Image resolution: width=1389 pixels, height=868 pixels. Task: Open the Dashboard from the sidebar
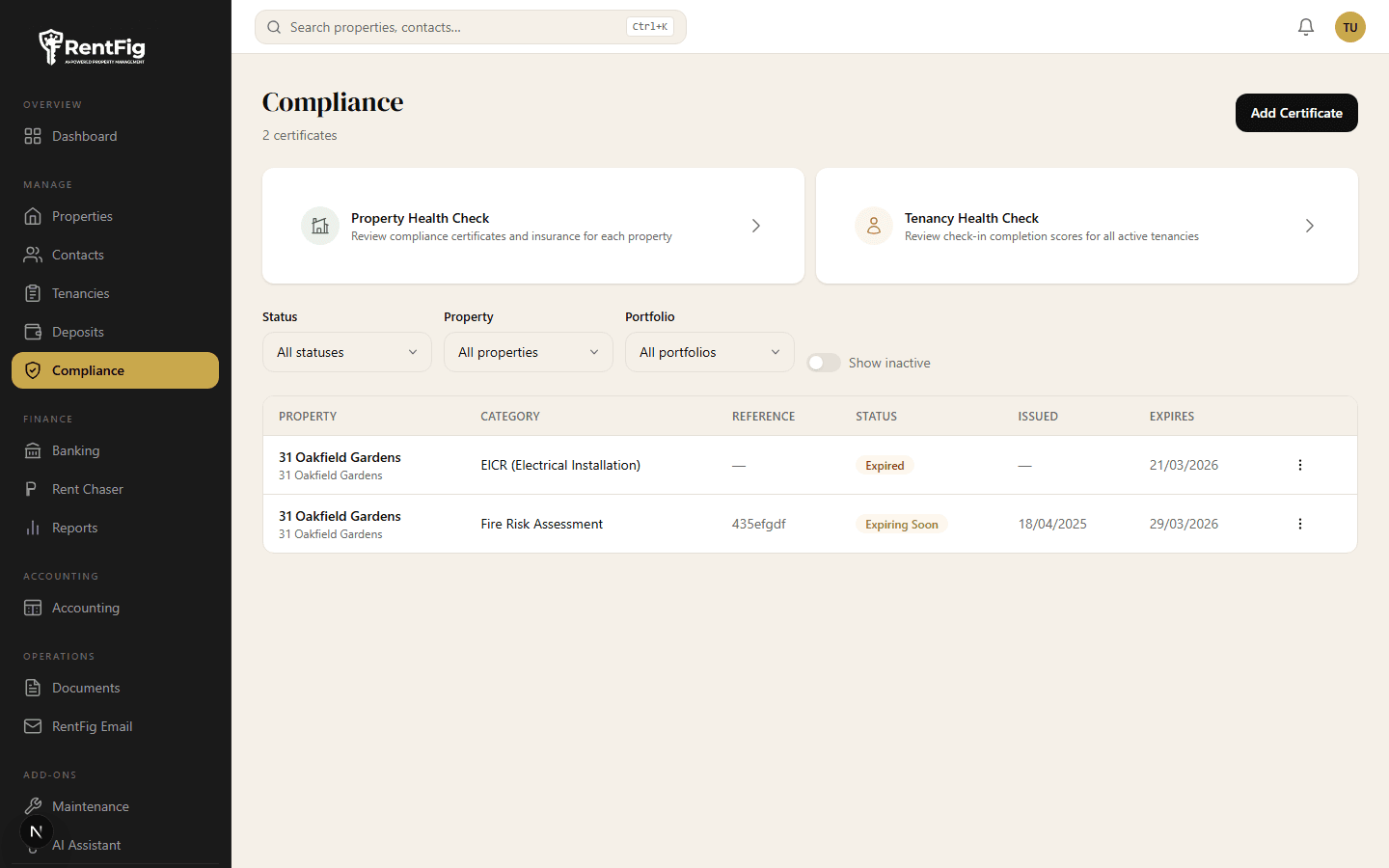coord(31,136)
